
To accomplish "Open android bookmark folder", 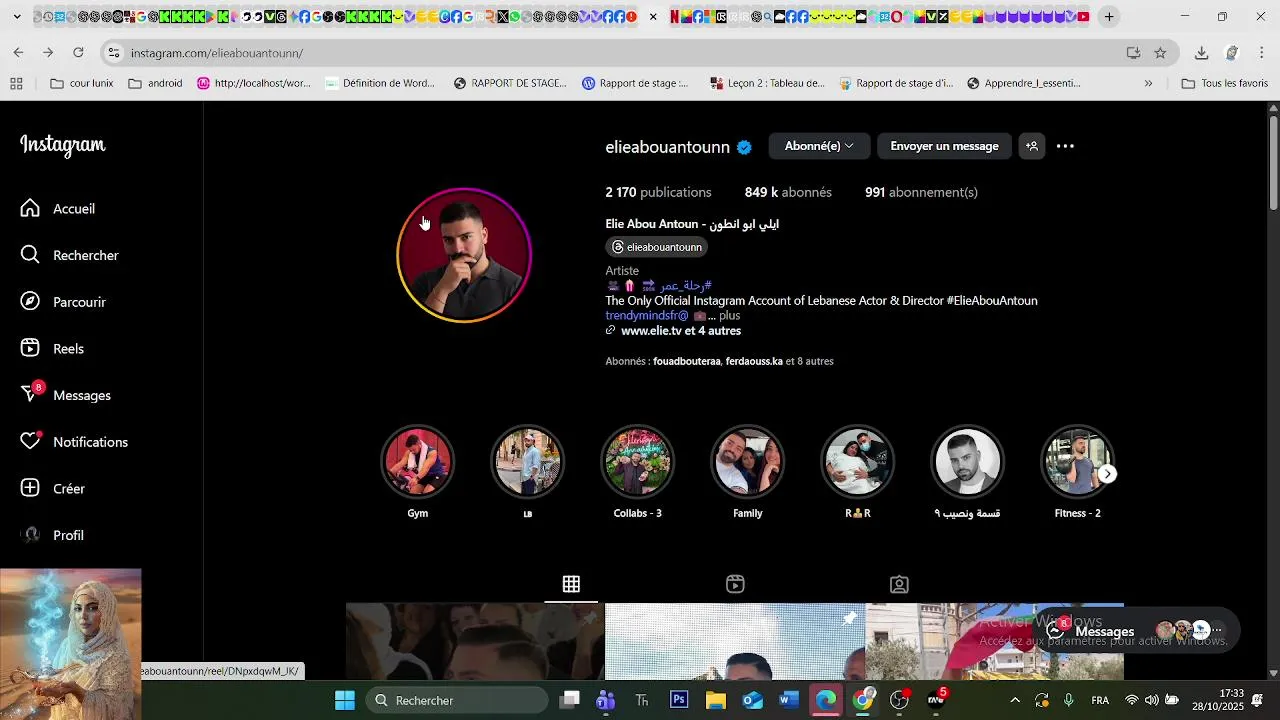I will (156, 83).
